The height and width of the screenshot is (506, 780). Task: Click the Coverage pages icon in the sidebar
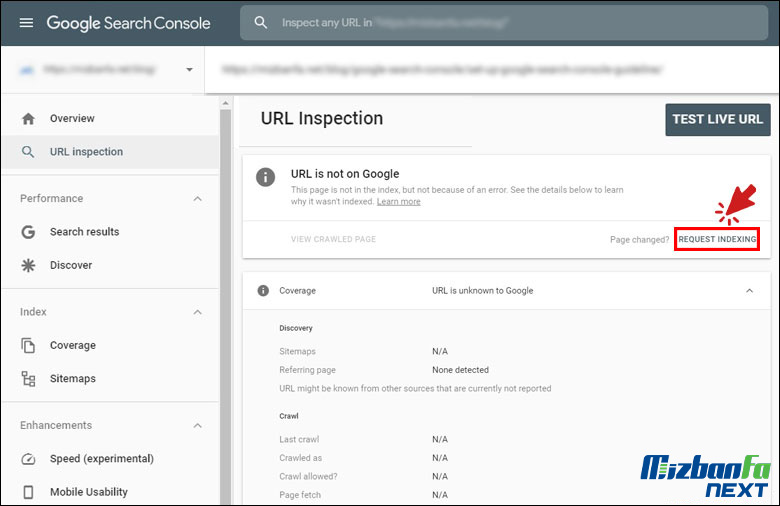(28, 345)
